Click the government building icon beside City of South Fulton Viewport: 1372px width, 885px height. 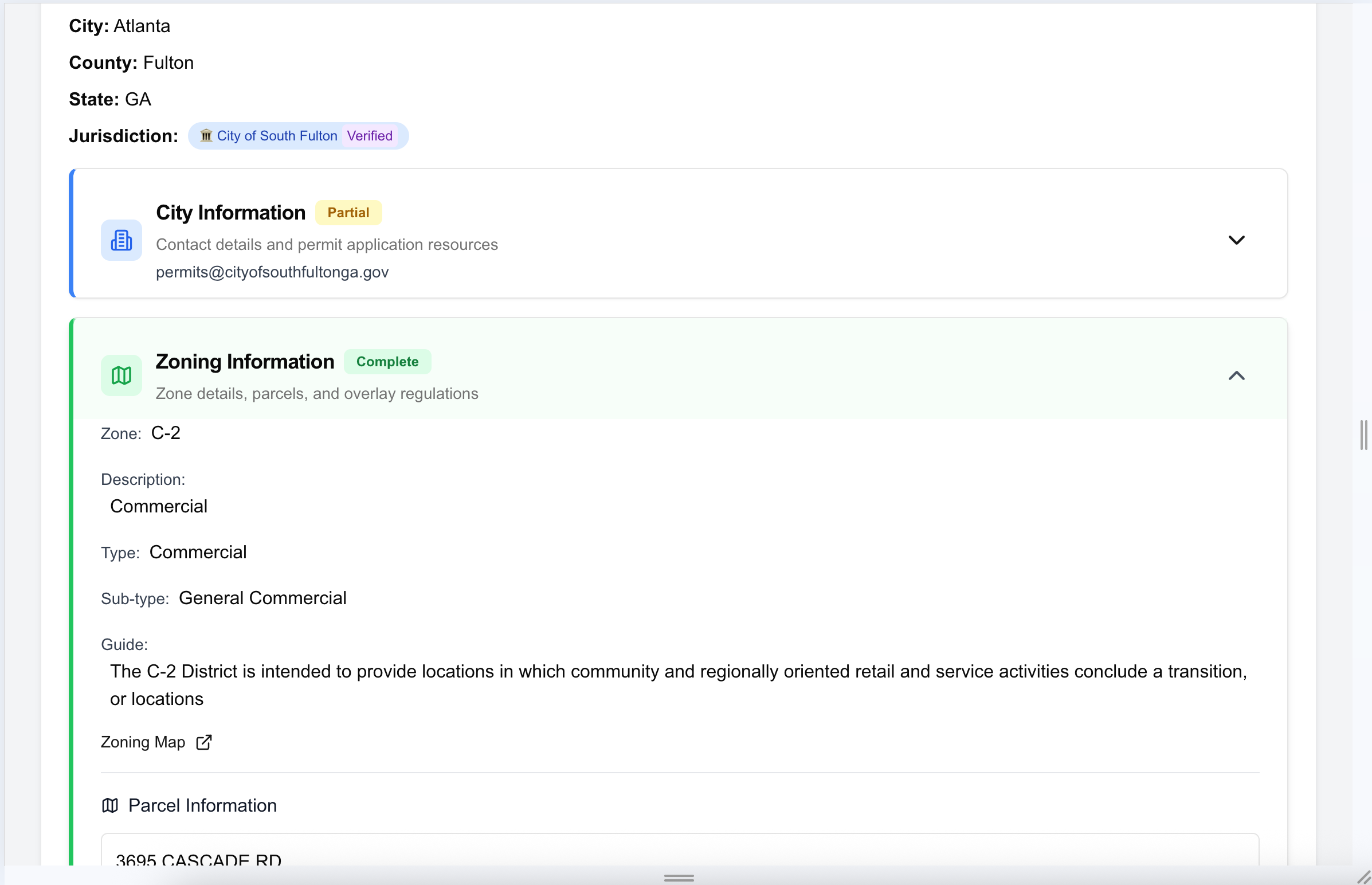click(206, 136)
